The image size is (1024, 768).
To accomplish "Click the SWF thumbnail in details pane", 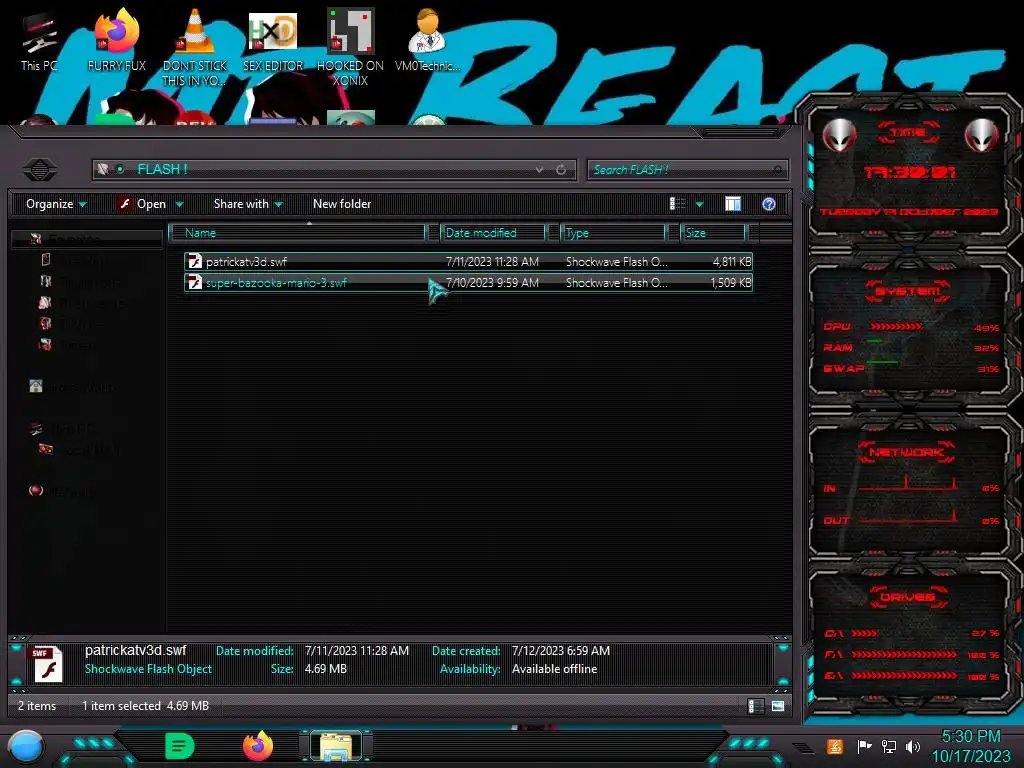I will point(48,664).
